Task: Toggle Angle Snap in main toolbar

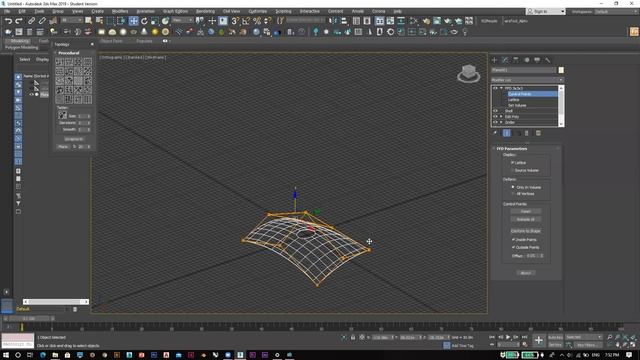Action: click(246, 21)
